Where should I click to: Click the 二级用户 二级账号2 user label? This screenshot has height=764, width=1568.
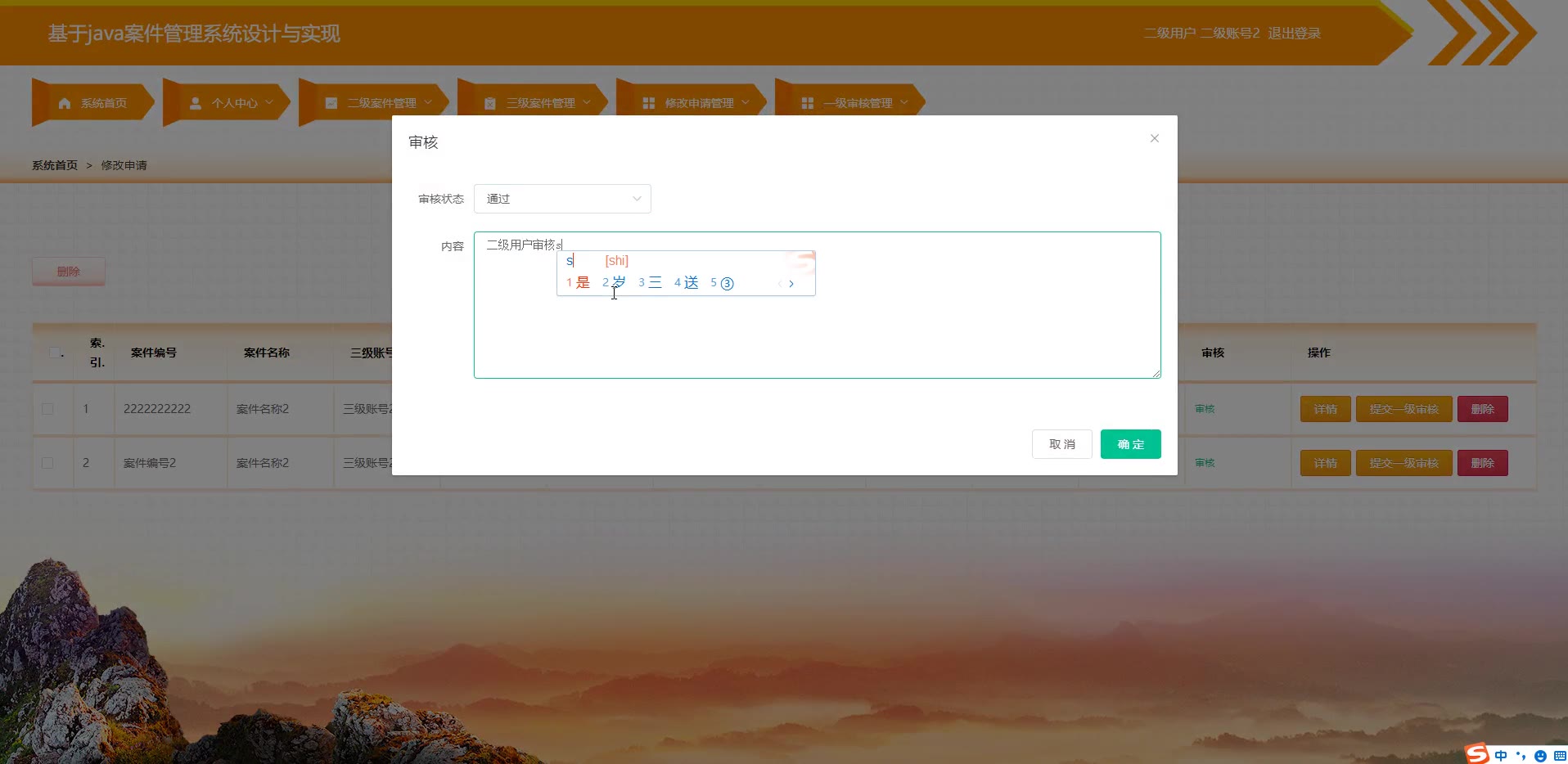[x=1201, y=34]
